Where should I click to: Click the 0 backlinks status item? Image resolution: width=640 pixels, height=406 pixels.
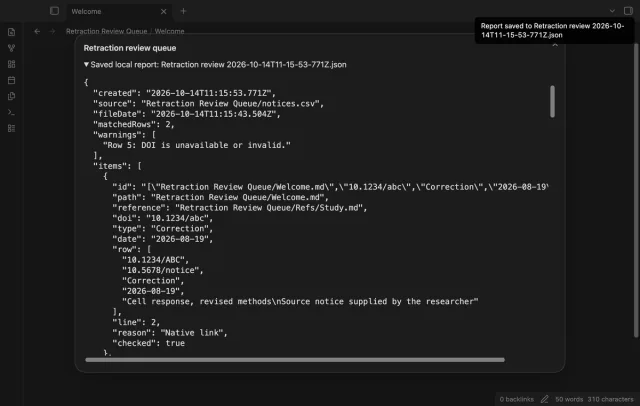pos(516,399)
